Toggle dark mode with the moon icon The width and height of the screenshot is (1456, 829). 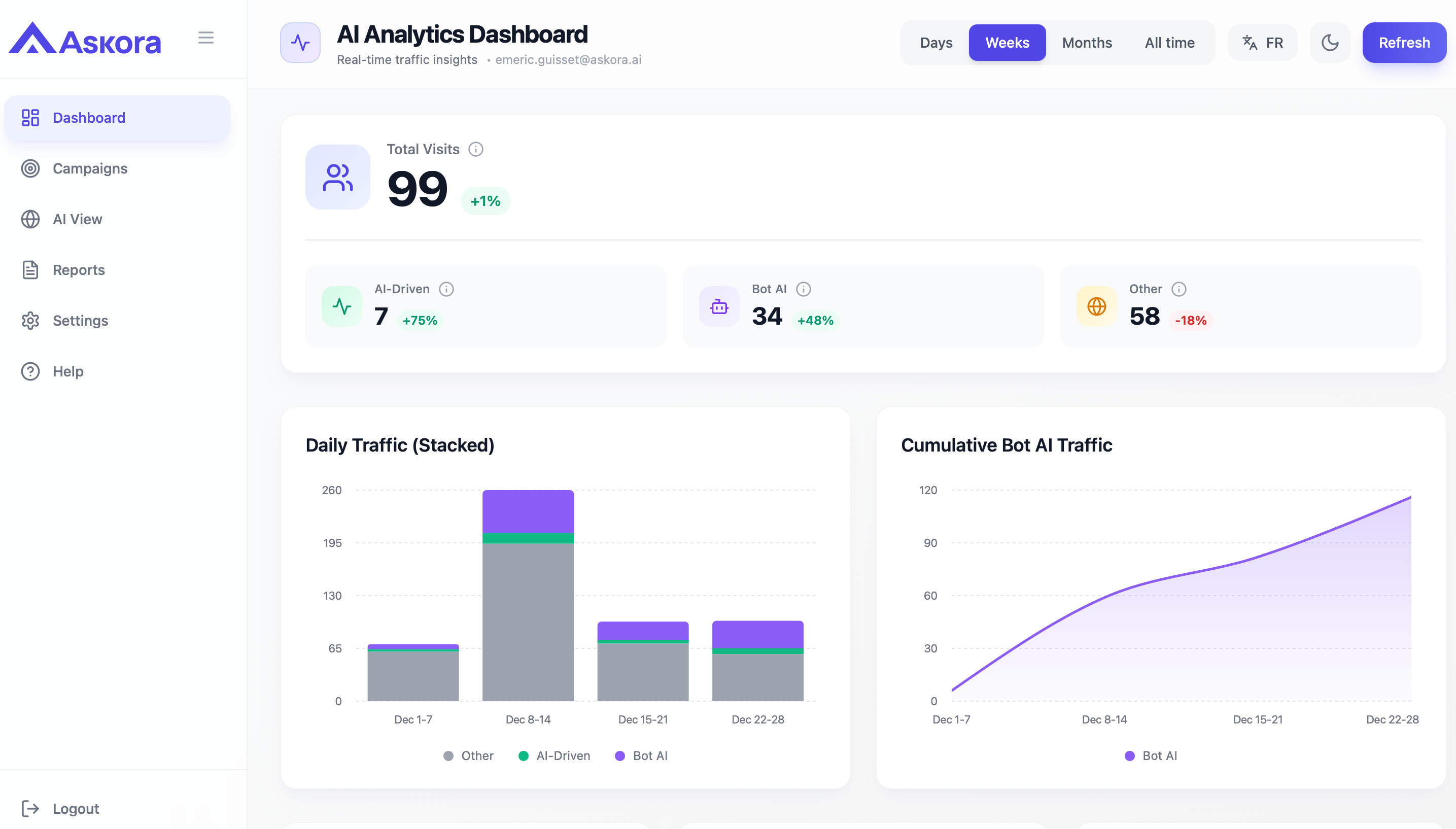tap(1330, 42)
